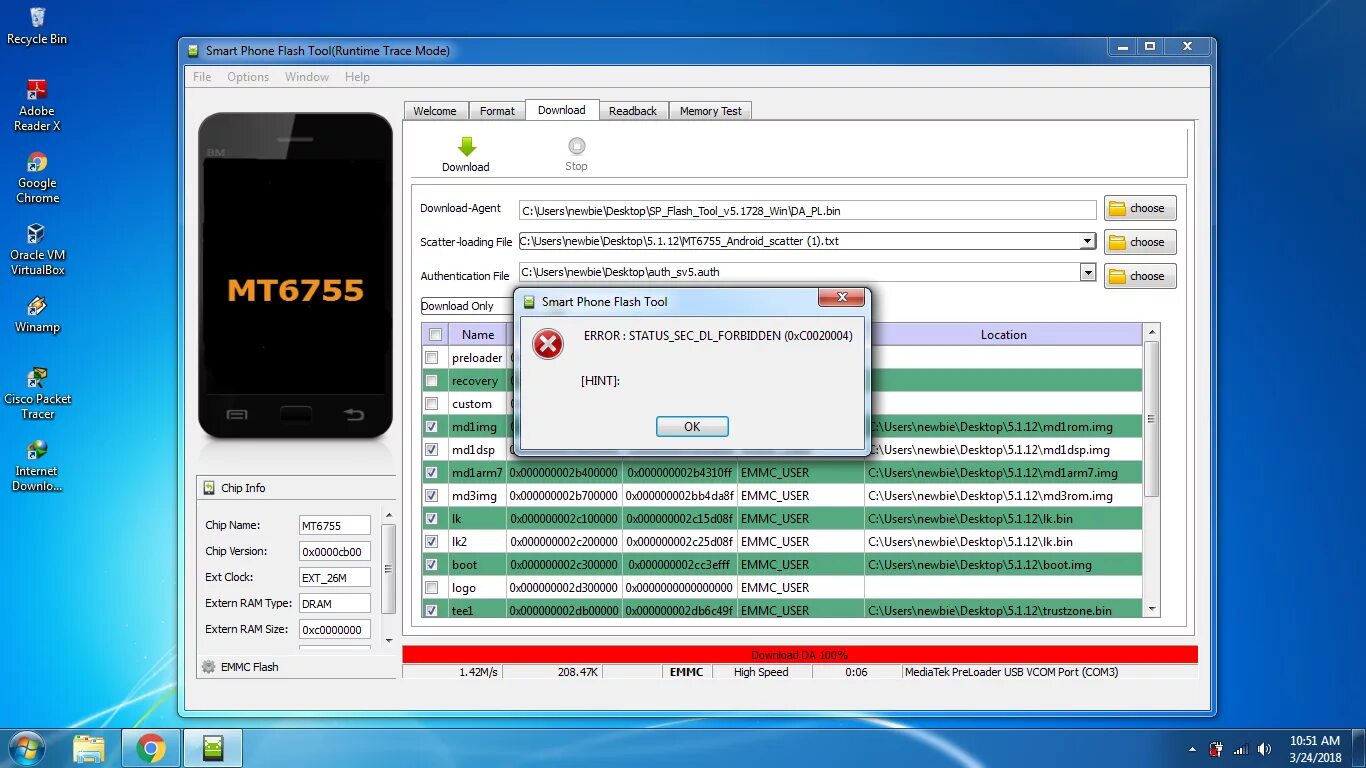This screenshot has height=768, width=1366.
Task: Switch to the Welcome tab
Action: tap(435, 111)
